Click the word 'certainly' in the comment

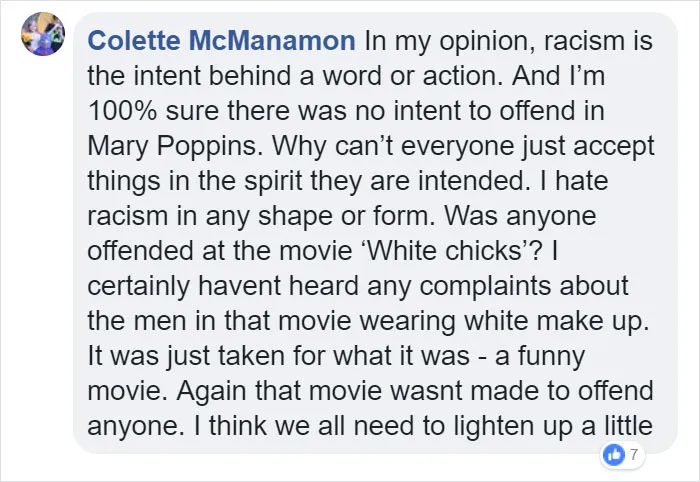pos(139,287)
